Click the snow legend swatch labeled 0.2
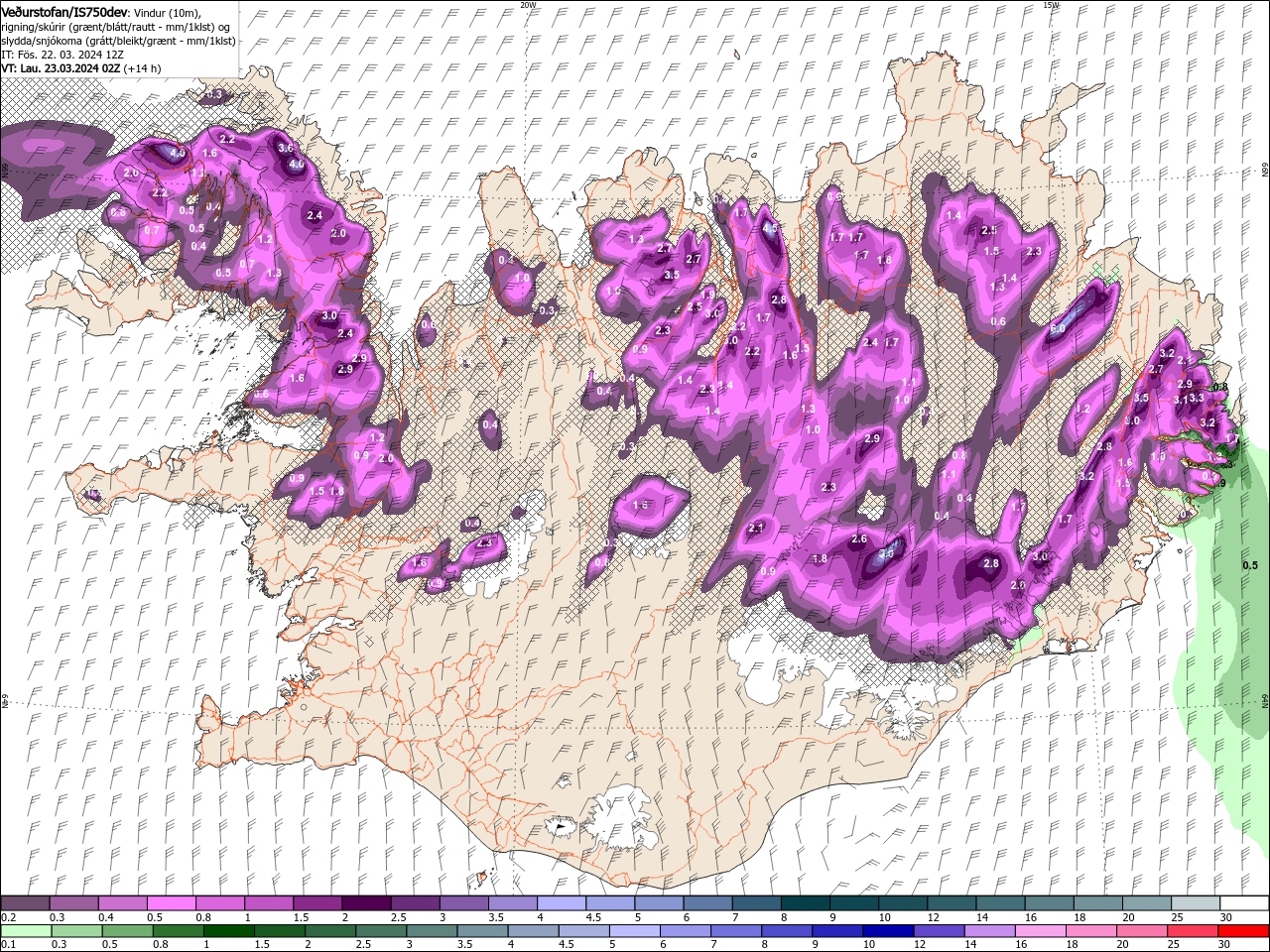This screenshot has height=952, width=1270. (x=25, y=903)
